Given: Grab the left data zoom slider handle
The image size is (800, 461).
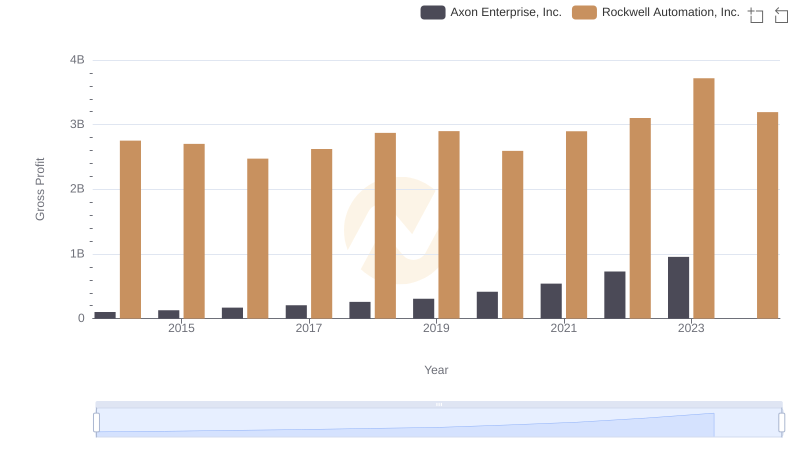Looking at the screenshot, I should point(96,423).
